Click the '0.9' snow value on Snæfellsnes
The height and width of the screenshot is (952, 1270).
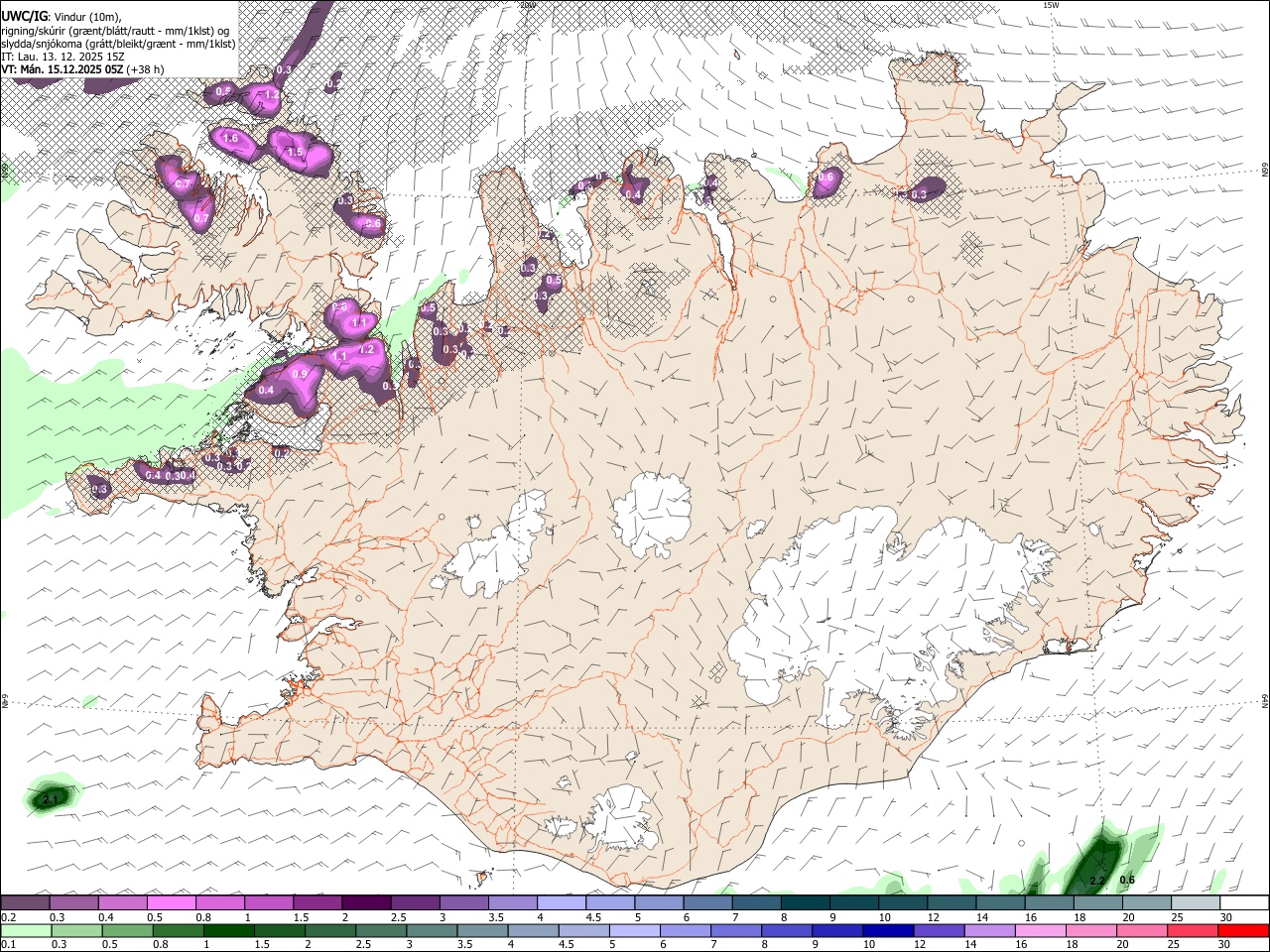click(x=301, y=374)
